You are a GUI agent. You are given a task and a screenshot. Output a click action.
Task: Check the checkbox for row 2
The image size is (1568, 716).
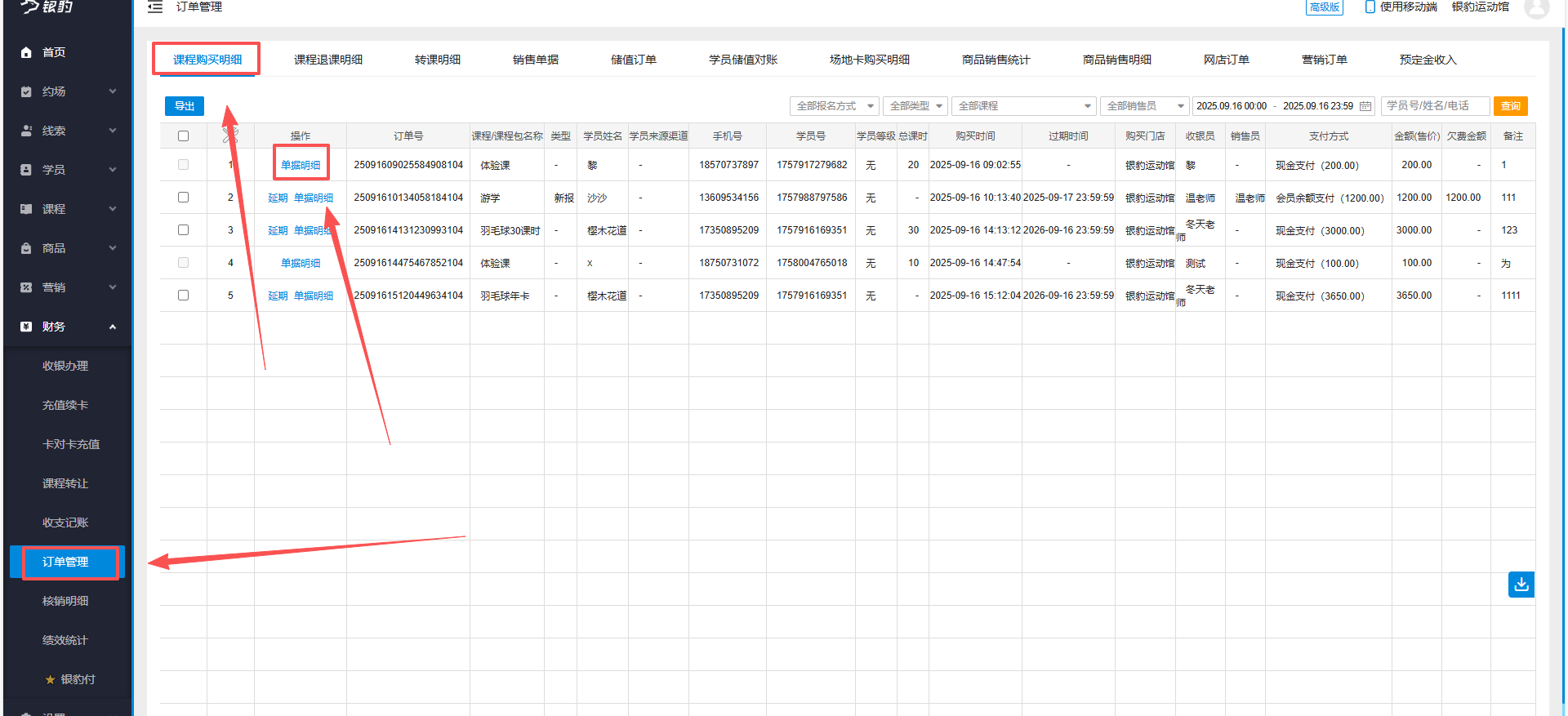pyautogui.click(x=183, y=198)
